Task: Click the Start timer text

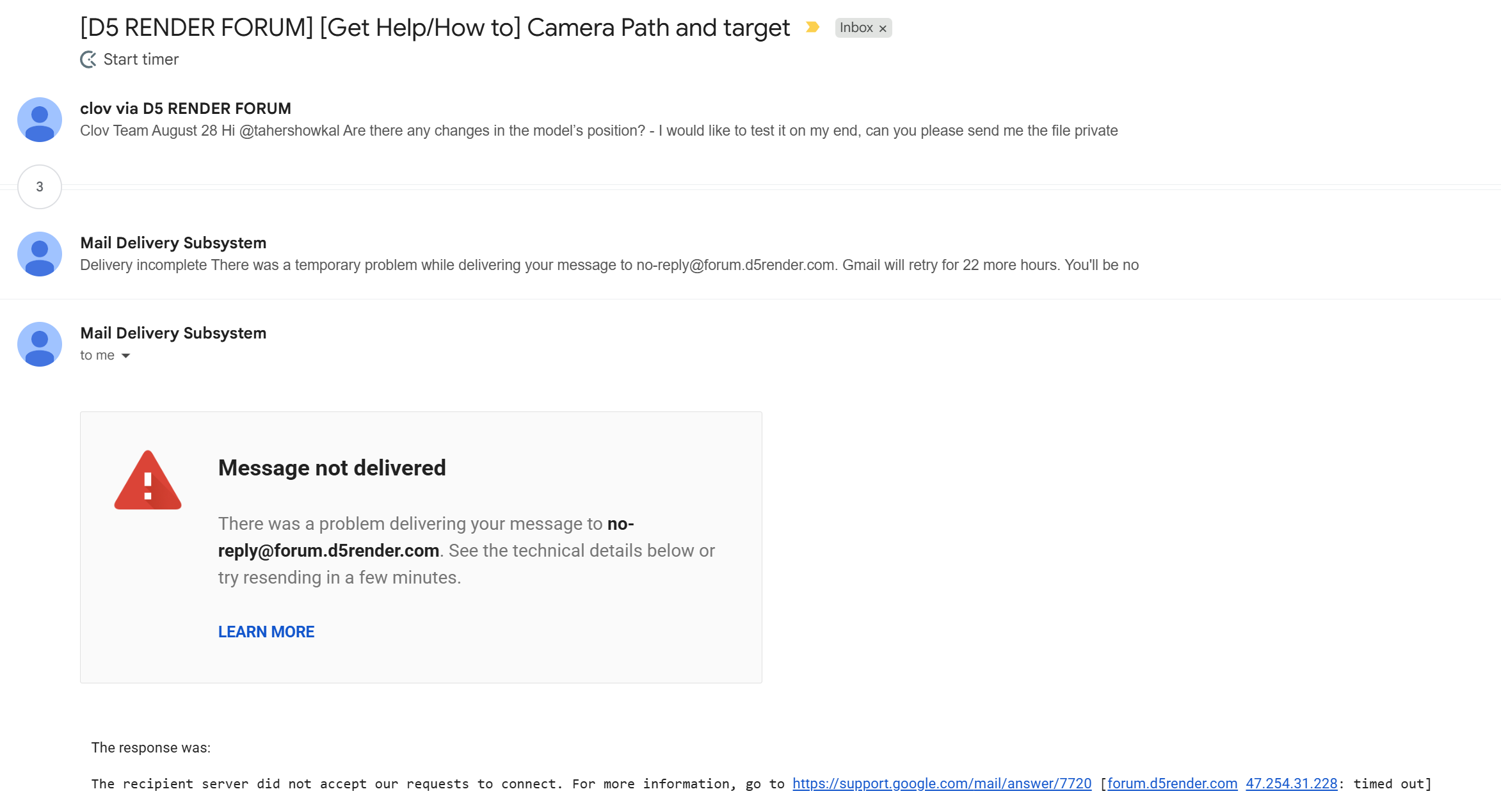Action: point(141,60)
